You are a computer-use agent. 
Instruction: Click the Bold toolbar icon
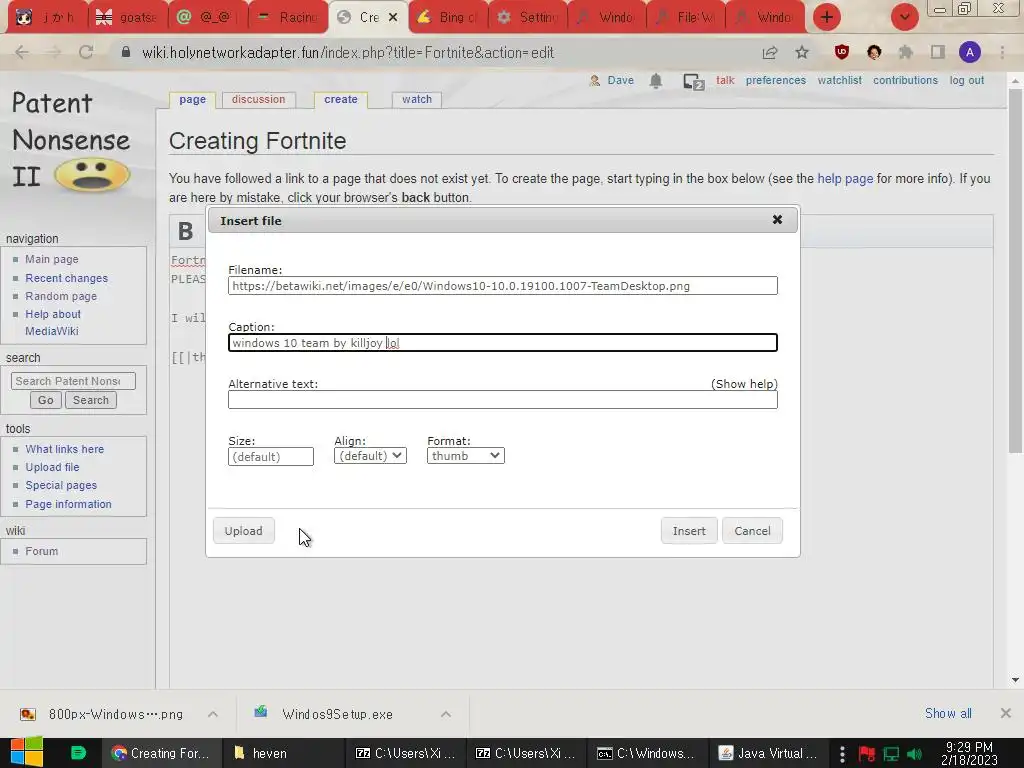(185, 231)
